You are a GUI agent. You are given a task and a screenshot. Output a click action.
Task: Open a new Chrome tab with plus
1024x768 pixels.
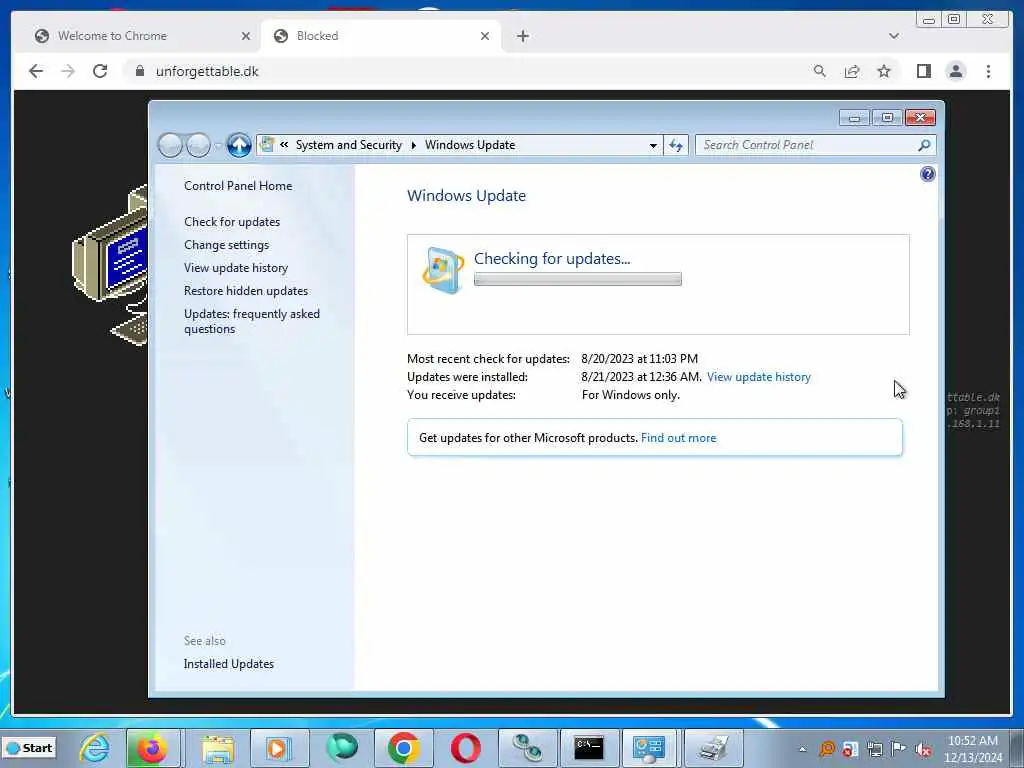pyautogui.click(x=522, y=36)
